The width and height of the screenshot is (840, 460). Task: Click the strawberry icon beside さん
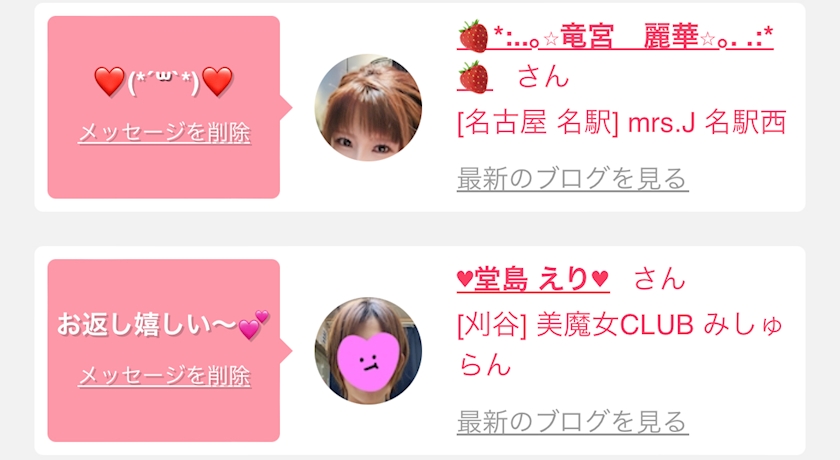pyautogui.click(x=474, y=78)
